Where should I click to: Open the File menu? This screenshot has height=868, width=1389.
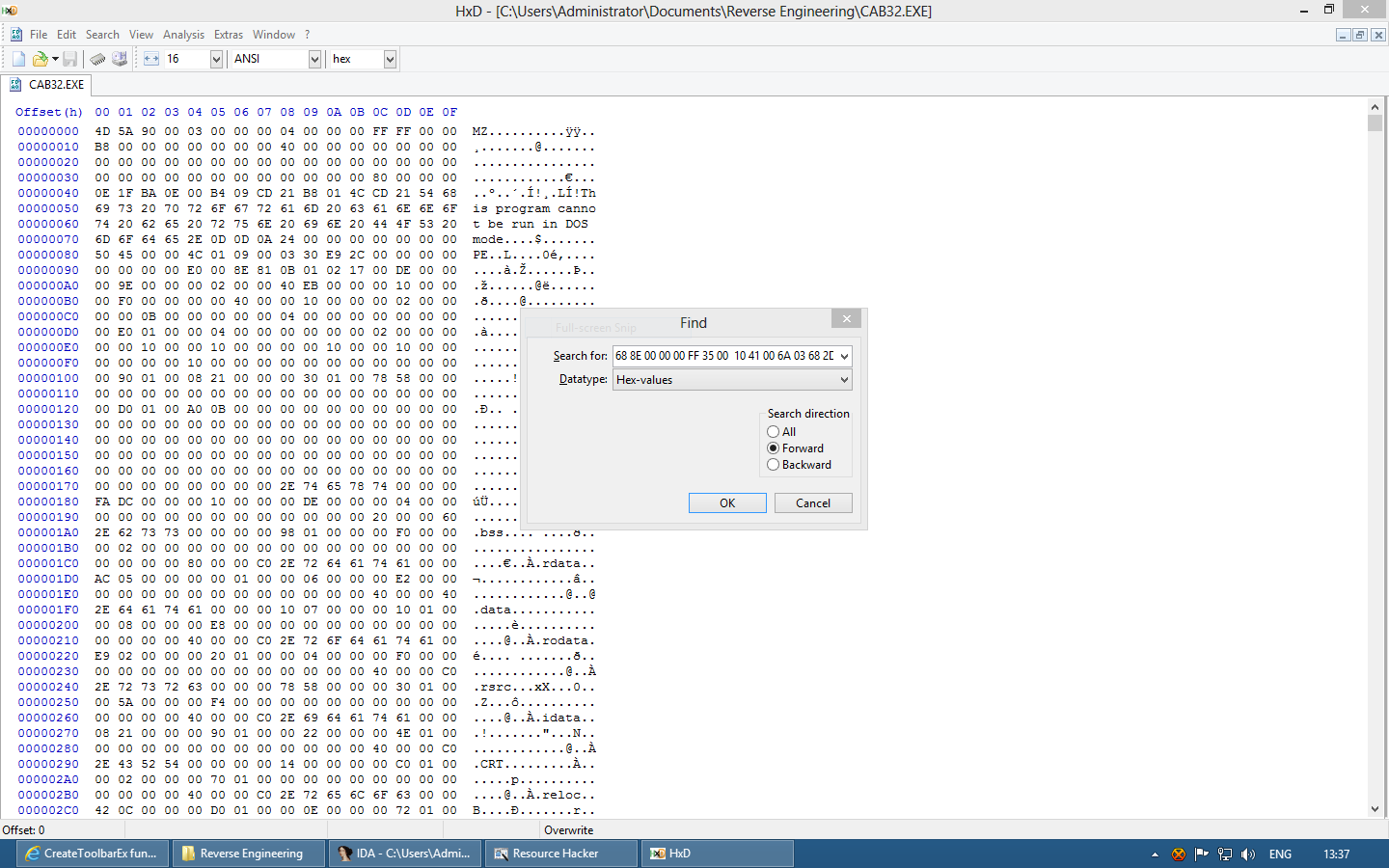point(39,35)
